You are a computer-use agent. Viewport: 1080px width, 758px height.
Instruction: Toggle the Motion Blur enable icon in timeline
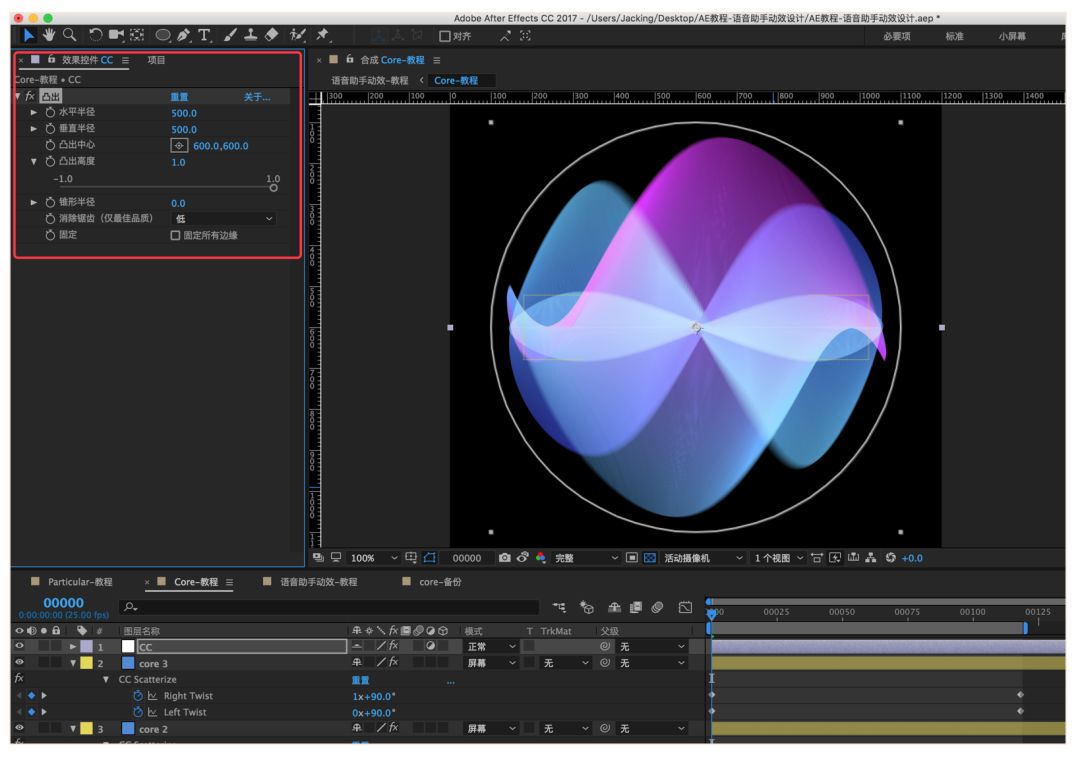[657, 607]
